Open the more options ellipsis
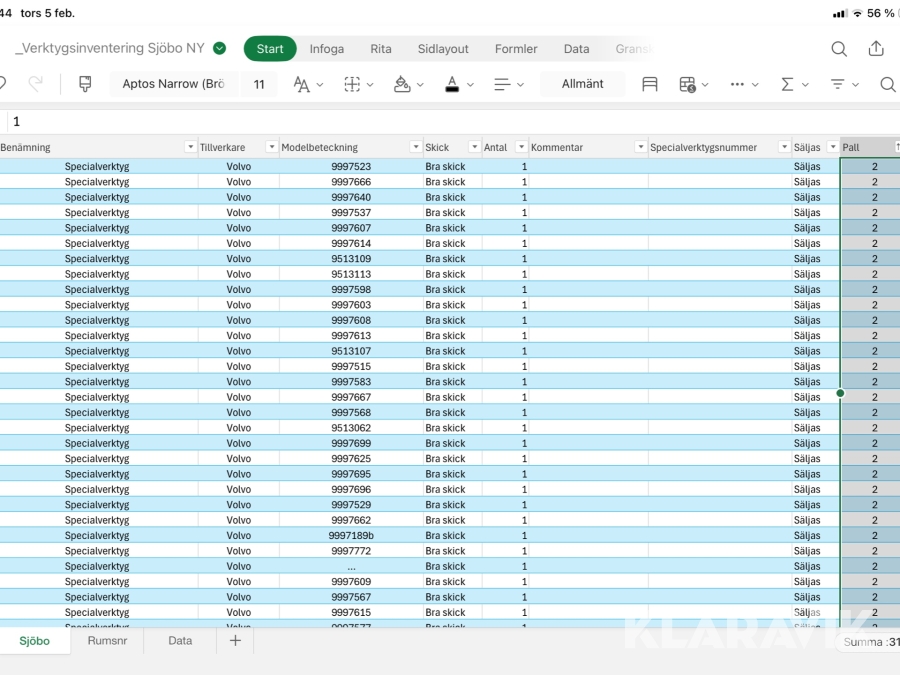Viewport: 900px width, 675px height. tap(738, 84)
